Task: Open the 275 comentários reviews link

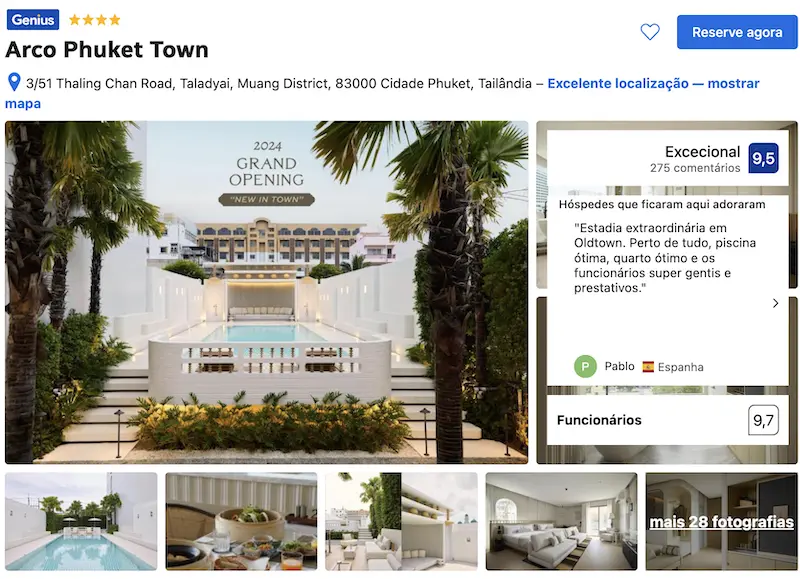Action: pyautogui.click(x=694, y=168)
